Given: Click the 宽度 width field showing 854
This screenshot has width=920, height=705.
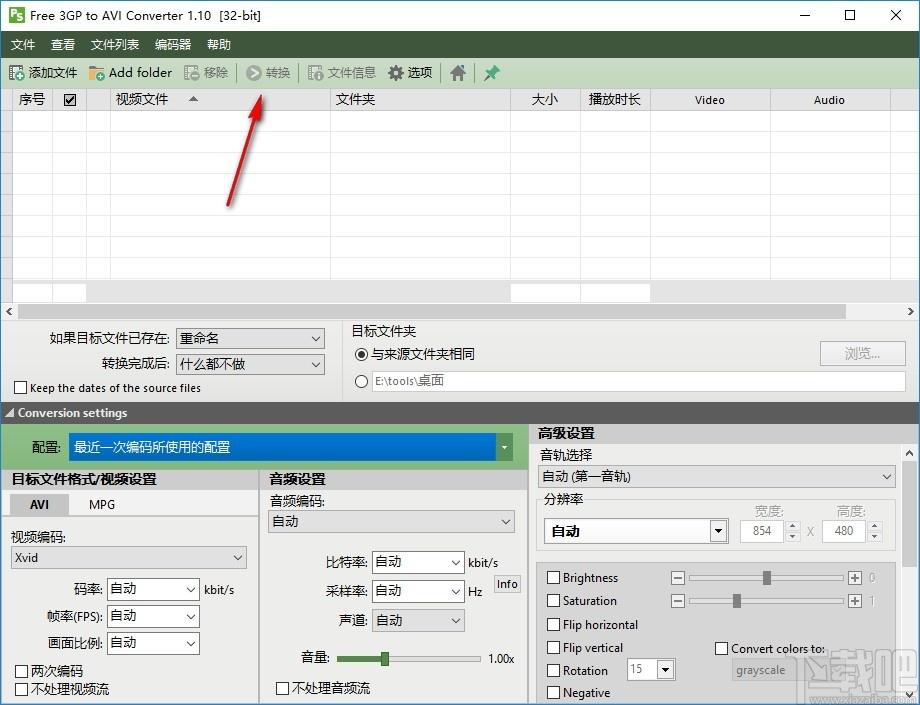Looking at the screenshot, I should 762,531.
